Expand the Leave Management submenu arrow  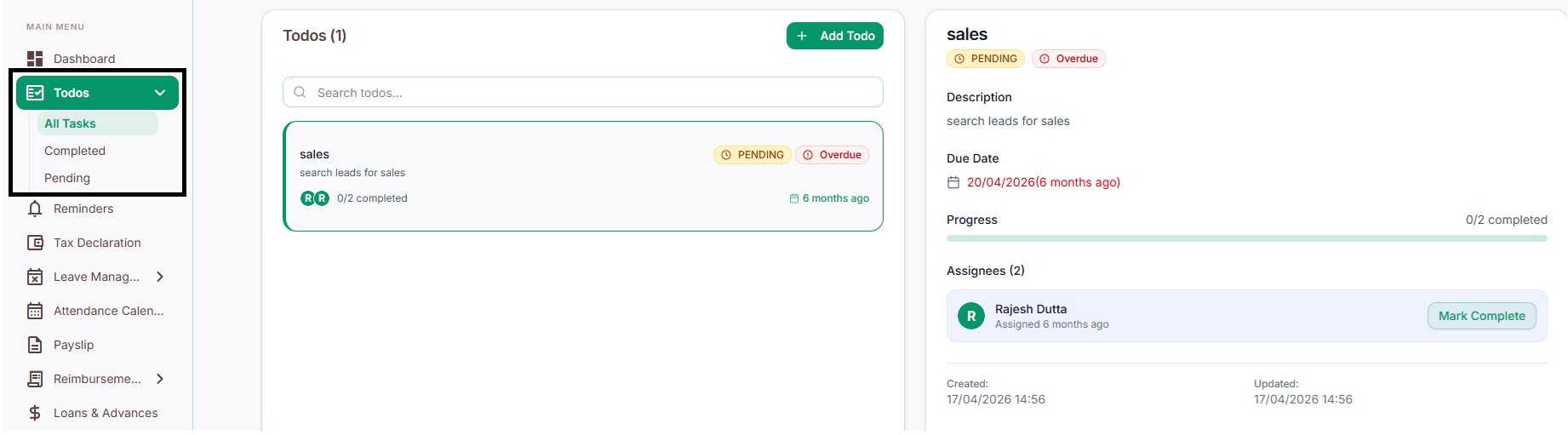click(x=160, y=277)
